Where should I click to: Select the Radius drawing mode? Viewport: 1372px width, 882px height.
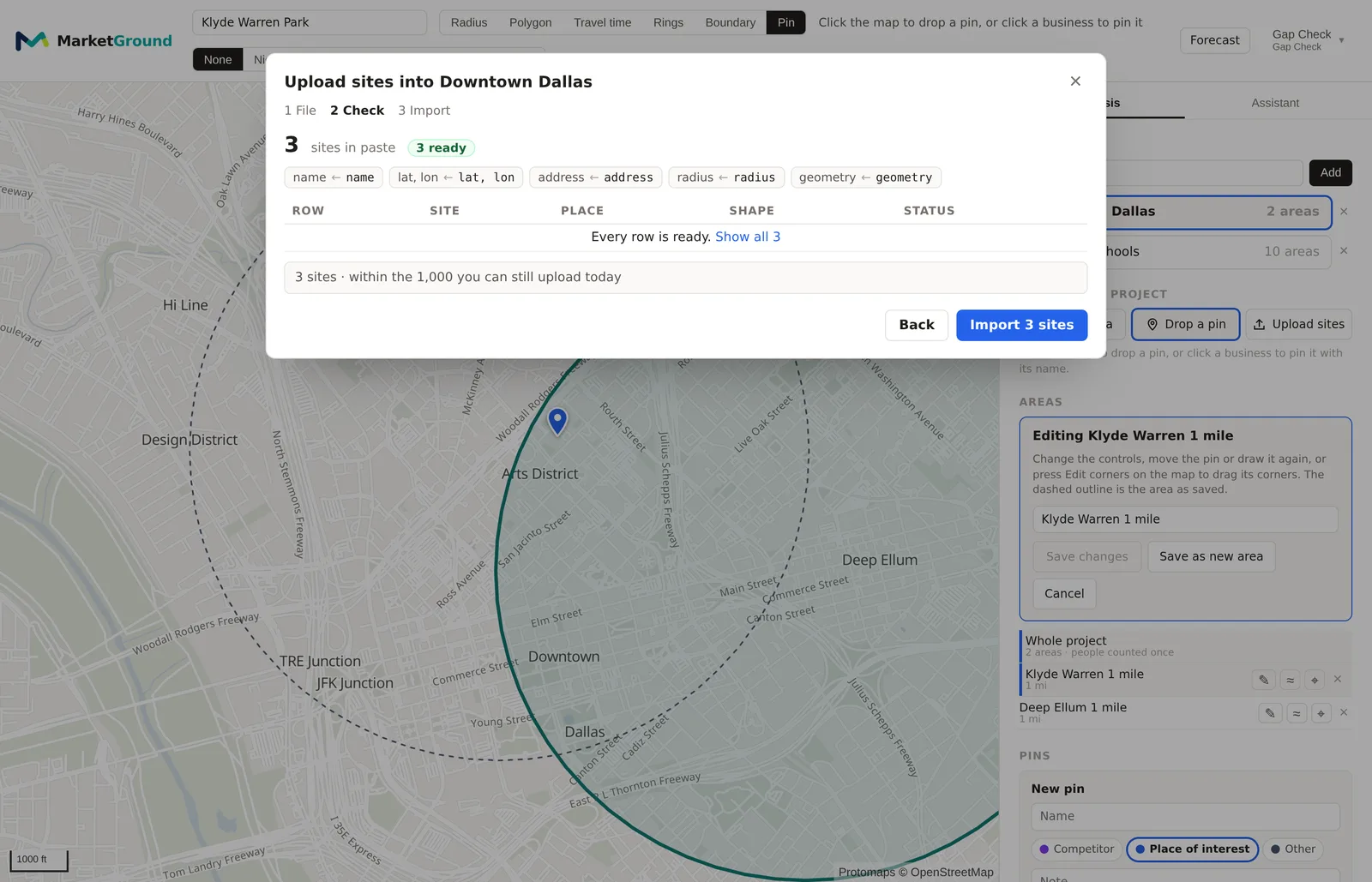pos(469,22)
